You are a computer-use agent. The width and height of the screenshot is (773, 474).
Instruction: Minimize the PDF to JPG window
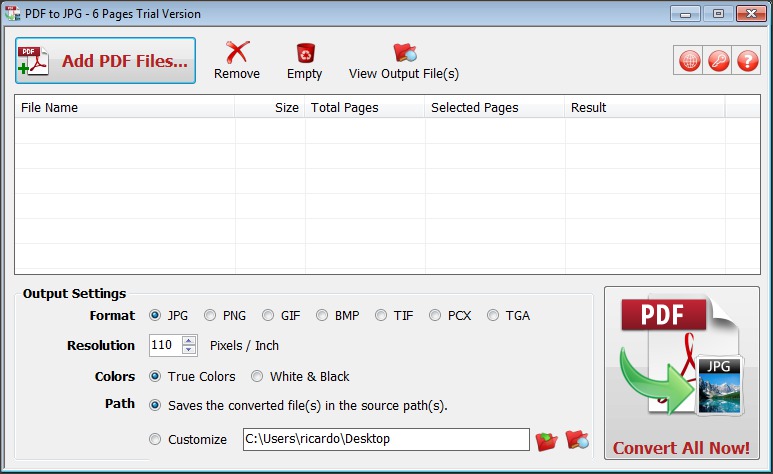[685, 14]
